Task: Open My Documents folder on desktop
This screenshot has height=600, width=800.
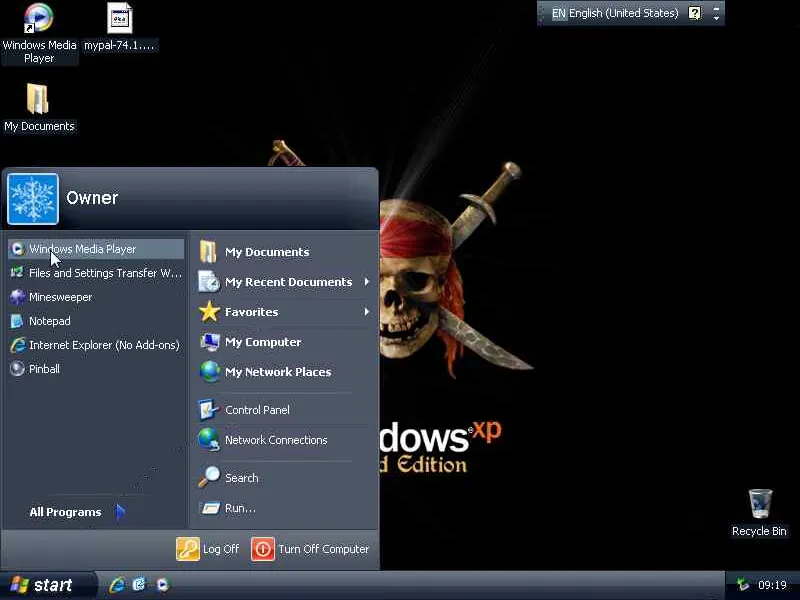Action: point(39,108)
